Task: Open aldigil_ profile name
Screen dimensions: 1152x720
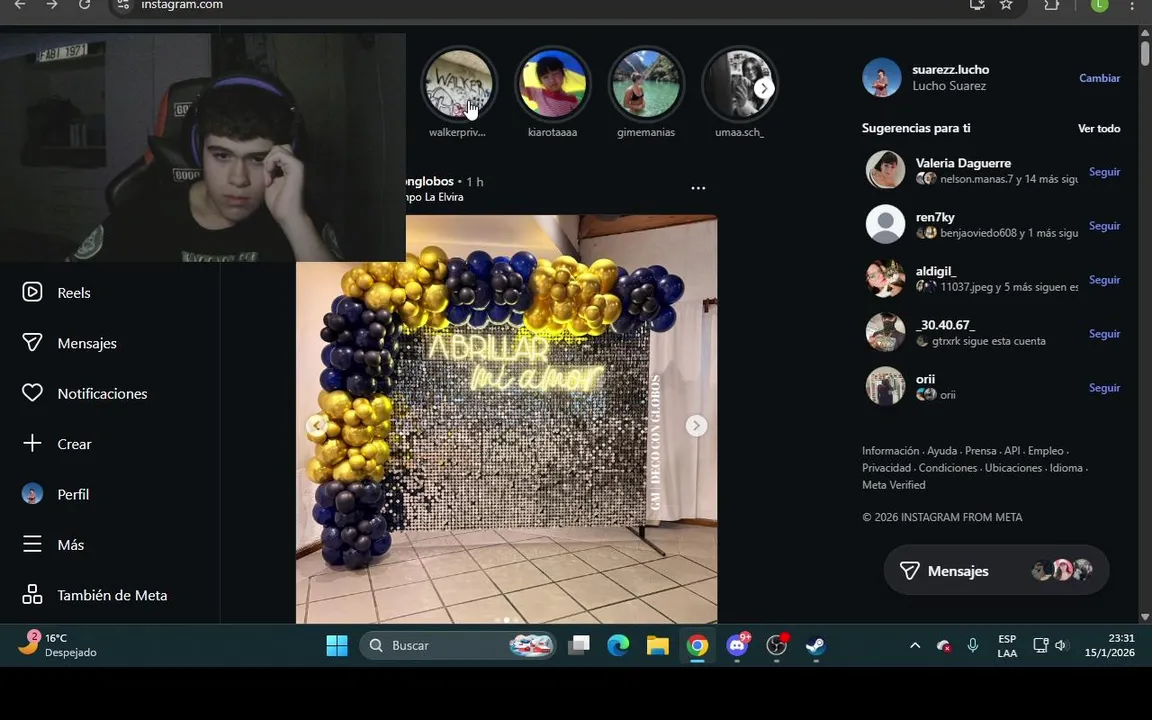Action: coord(935,271)
